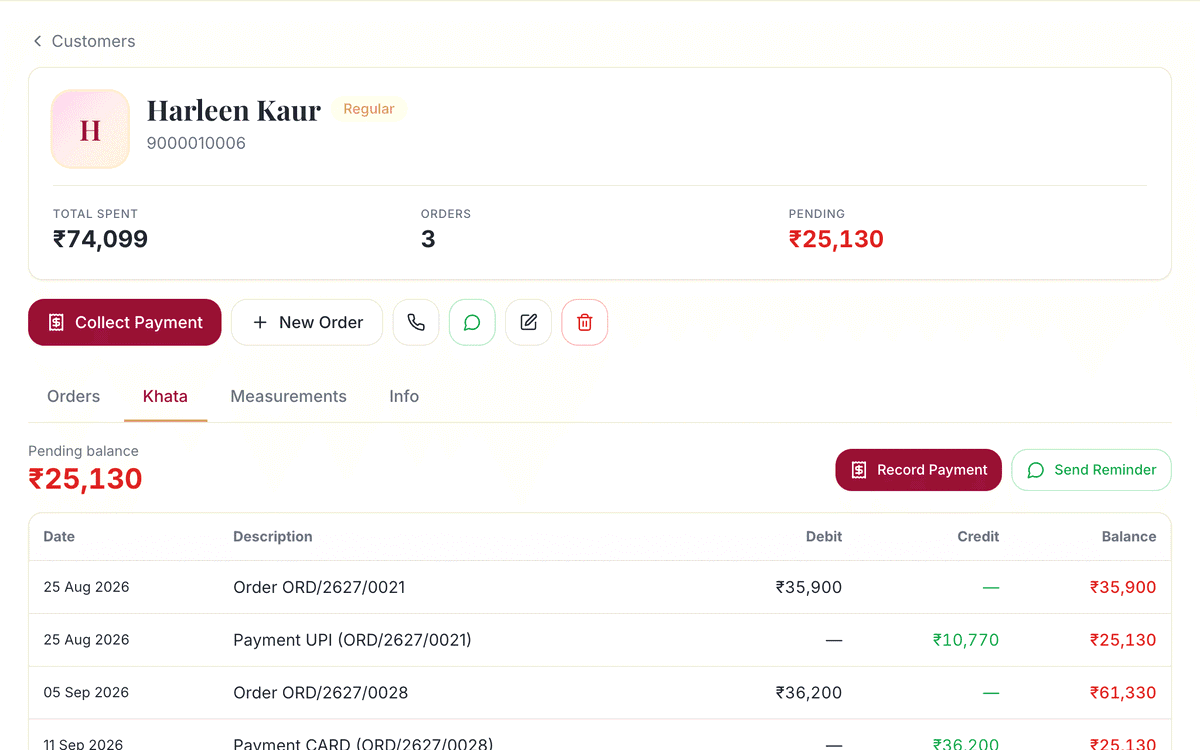The height and width of the screenshot is (750, 1200).
Task: Click the Date column header
Action: pyautogui.click(x=59, y=537)
